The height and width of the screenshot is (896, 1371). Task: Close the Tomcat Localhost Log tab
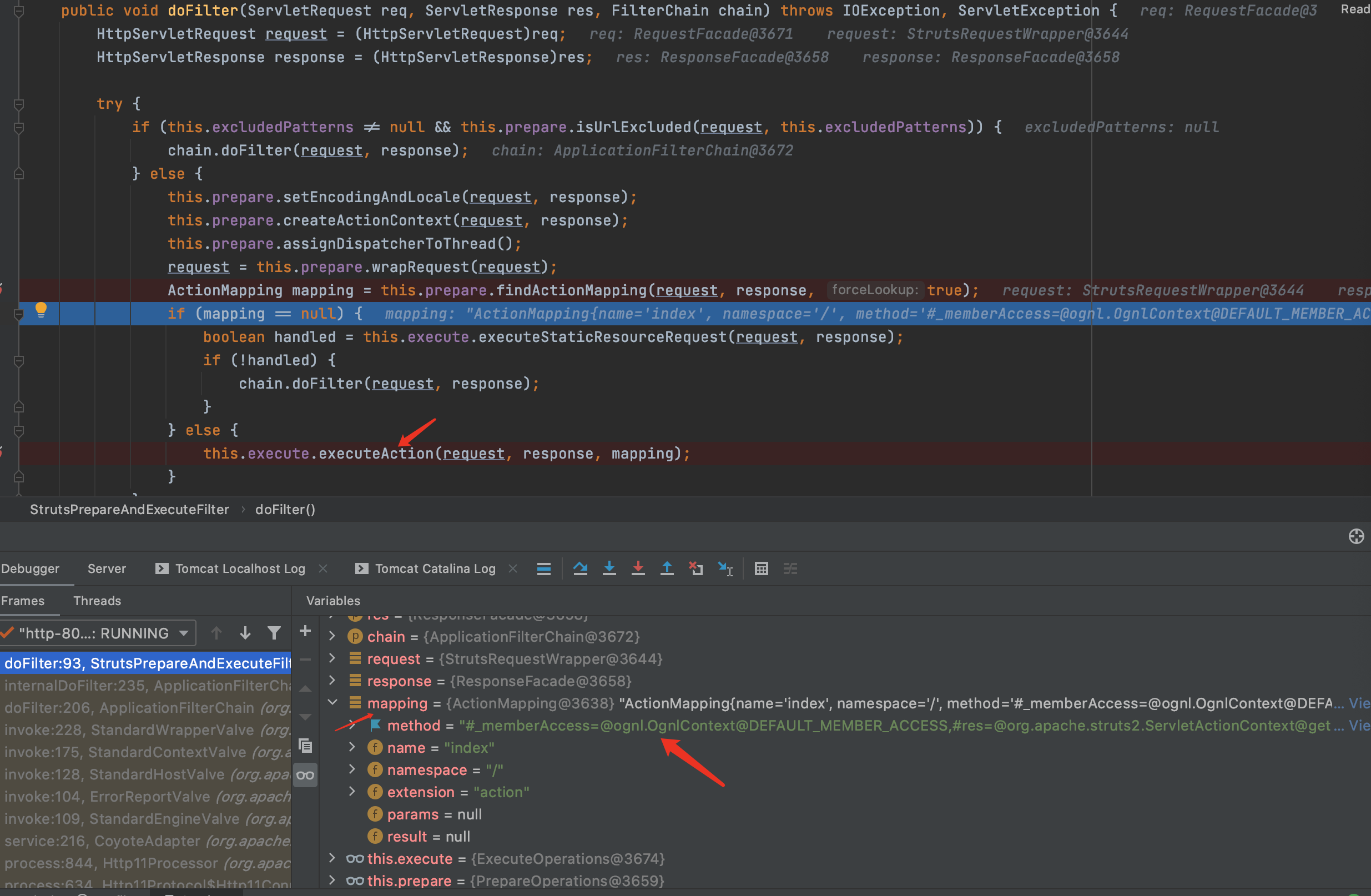[323, 568]
